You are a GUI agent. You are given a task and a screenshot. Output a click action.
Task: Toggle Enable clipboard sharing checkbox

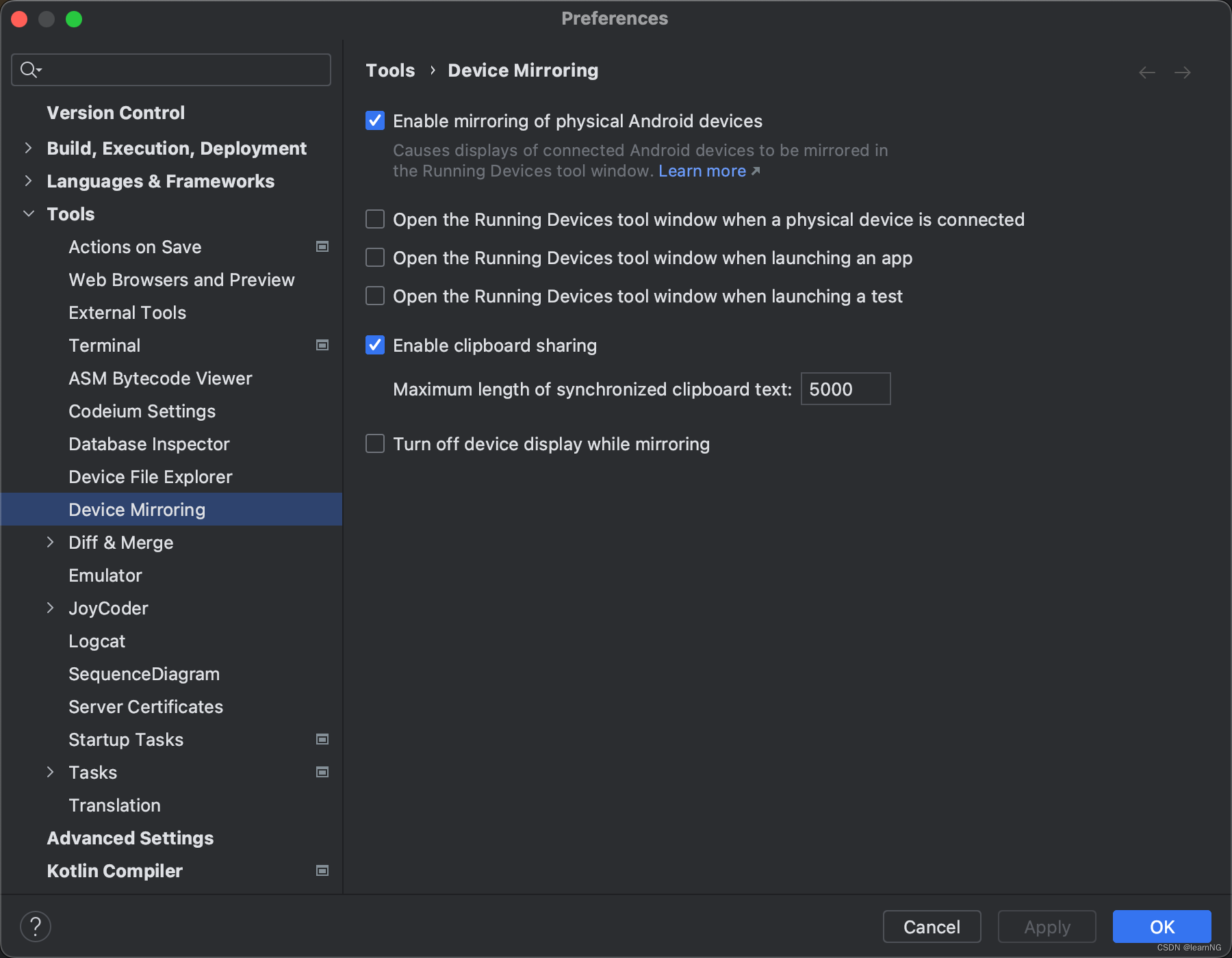click(375, 346)
